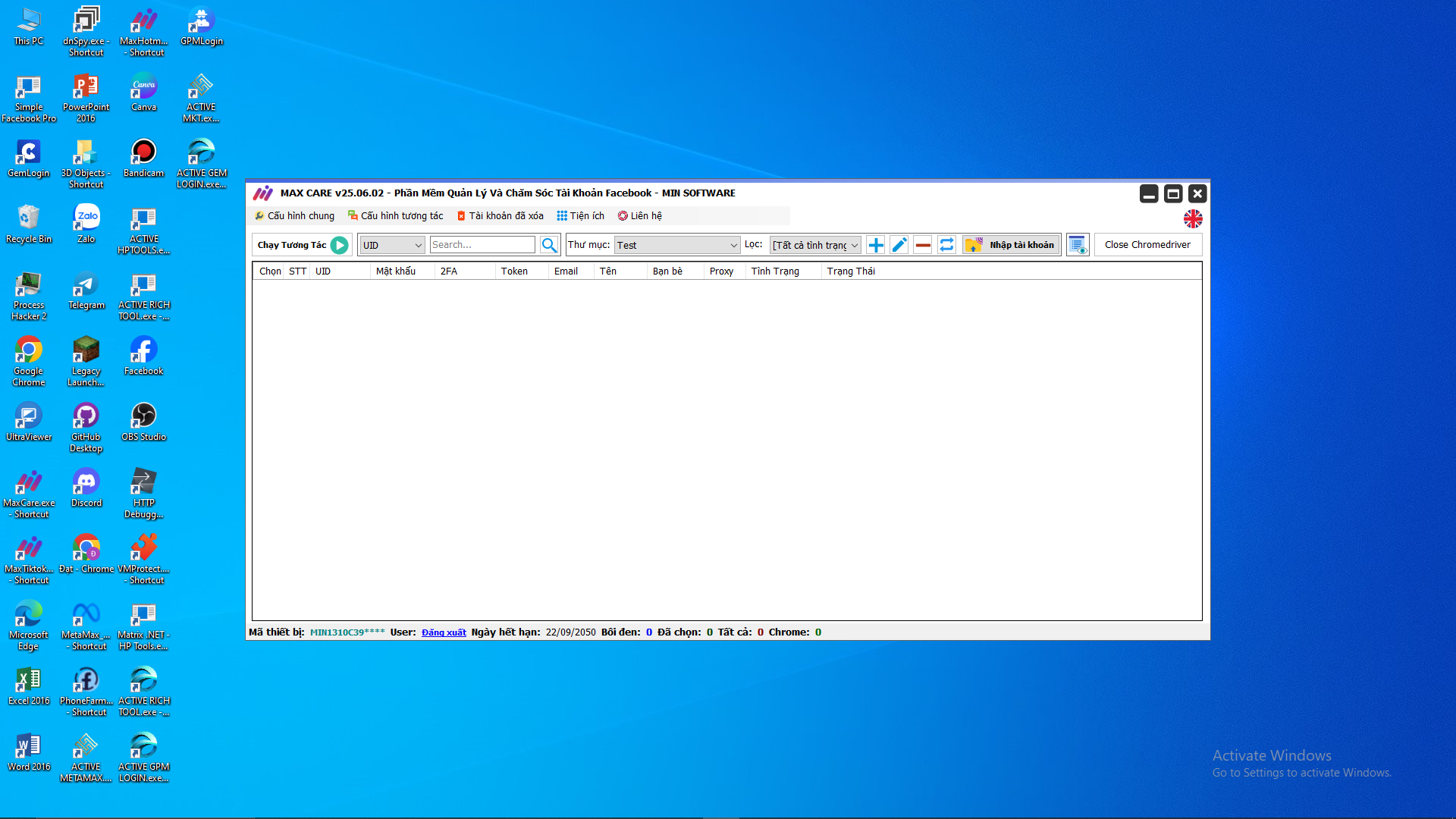This screenshot has height=819, width=1456.
Task: Click the Close Chromedriver button
Action: pyautogui.click(x=1147, y=245)
